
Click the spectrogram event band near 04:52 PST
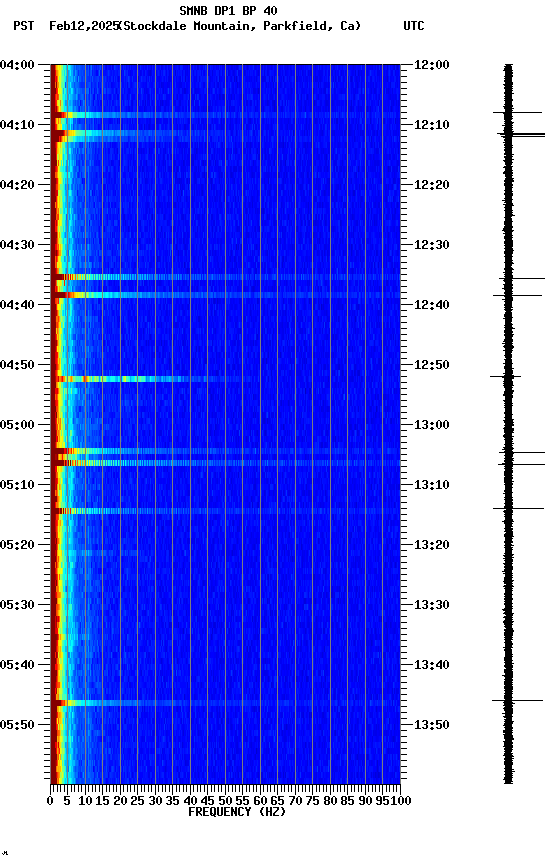click(x=225, y=379)
